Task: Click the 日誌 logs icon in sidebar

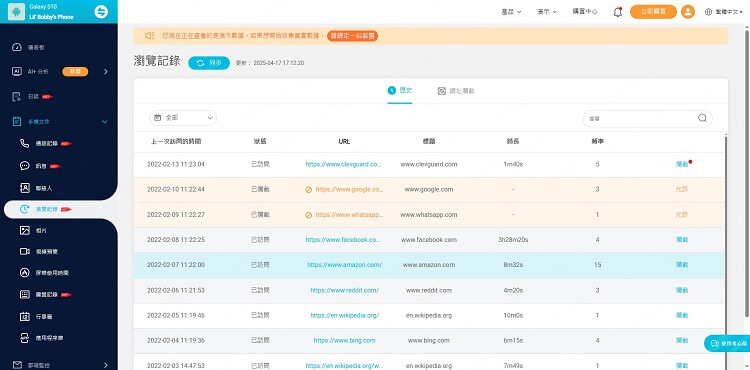Action: pos(17,97)
